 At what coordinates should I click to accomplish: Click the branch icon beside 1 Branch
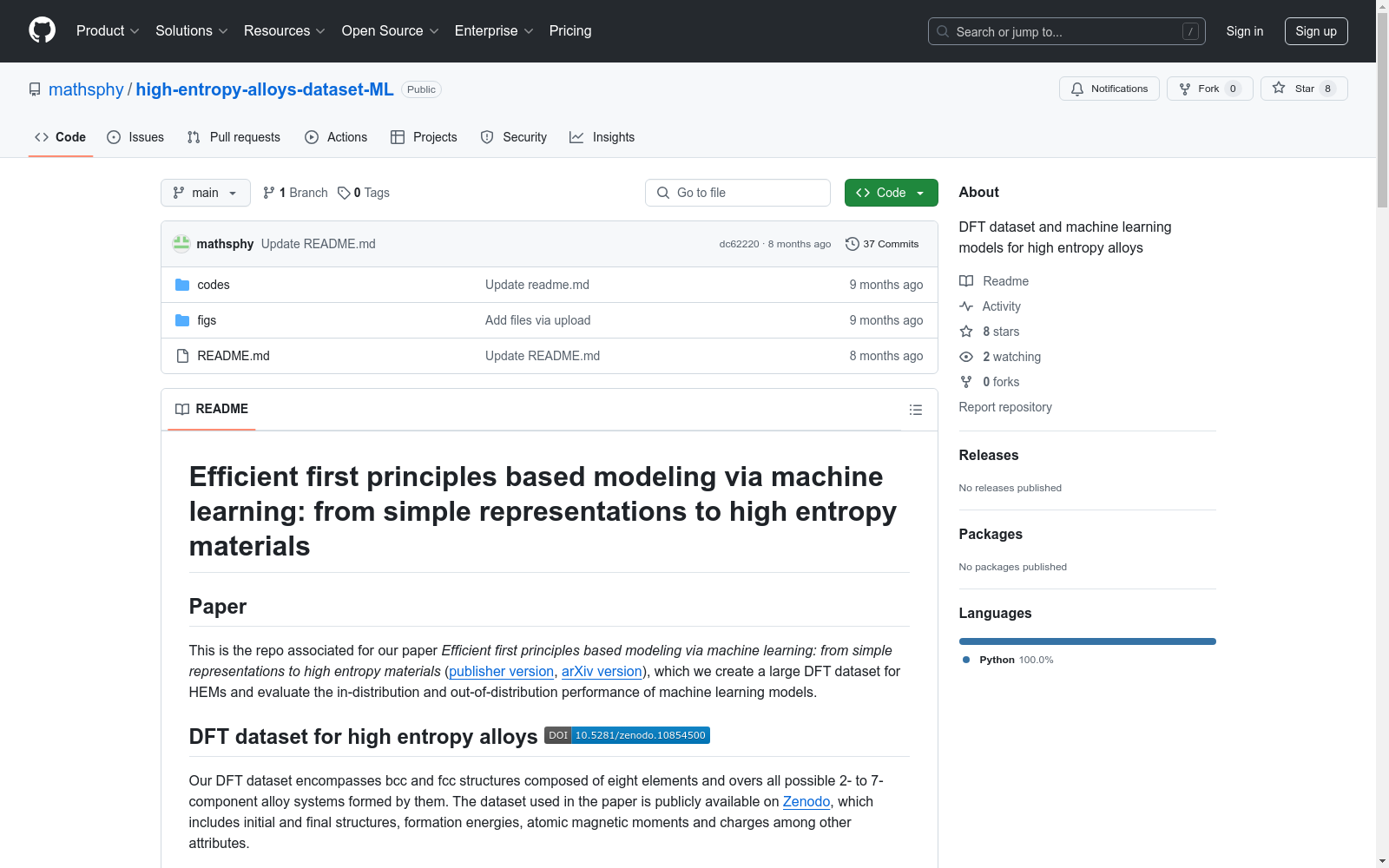tap(269, 193)
